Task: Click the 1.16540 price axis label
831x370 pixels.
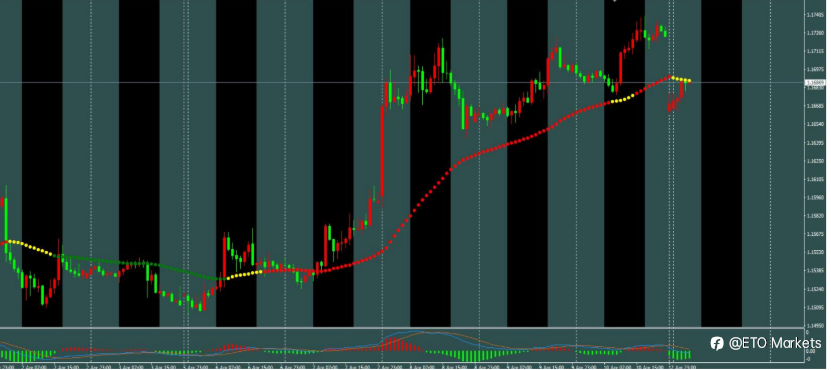Action: (815, 125)
